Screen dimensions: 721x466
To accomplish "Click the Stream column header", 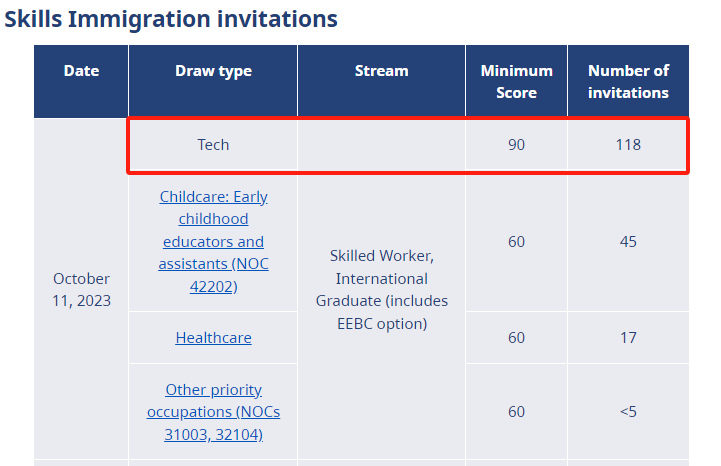I will 381,71.
